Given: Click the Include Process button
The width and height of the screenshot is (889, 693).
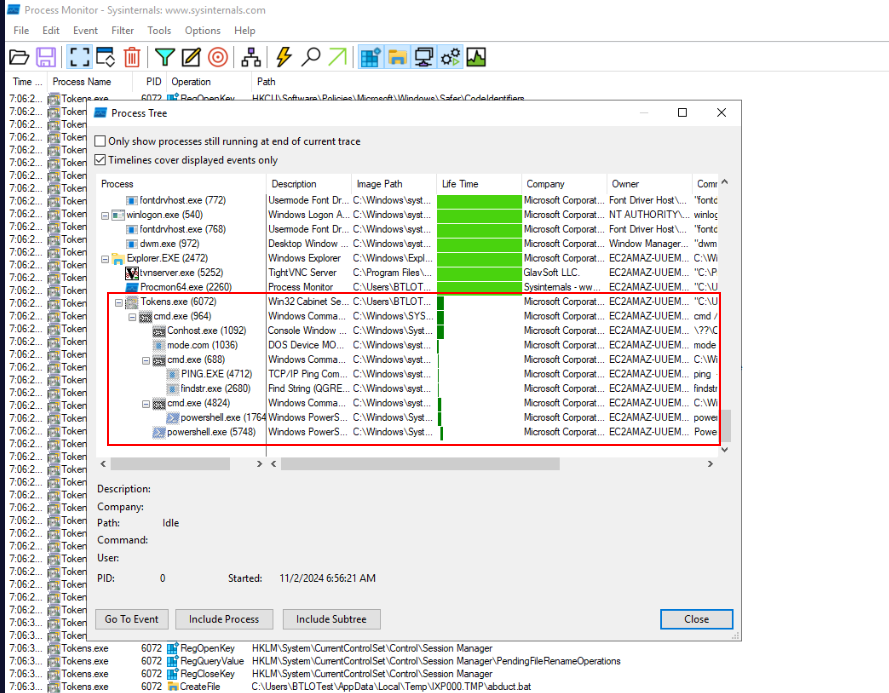Looking at the screenshot, I should coord(224,619).
